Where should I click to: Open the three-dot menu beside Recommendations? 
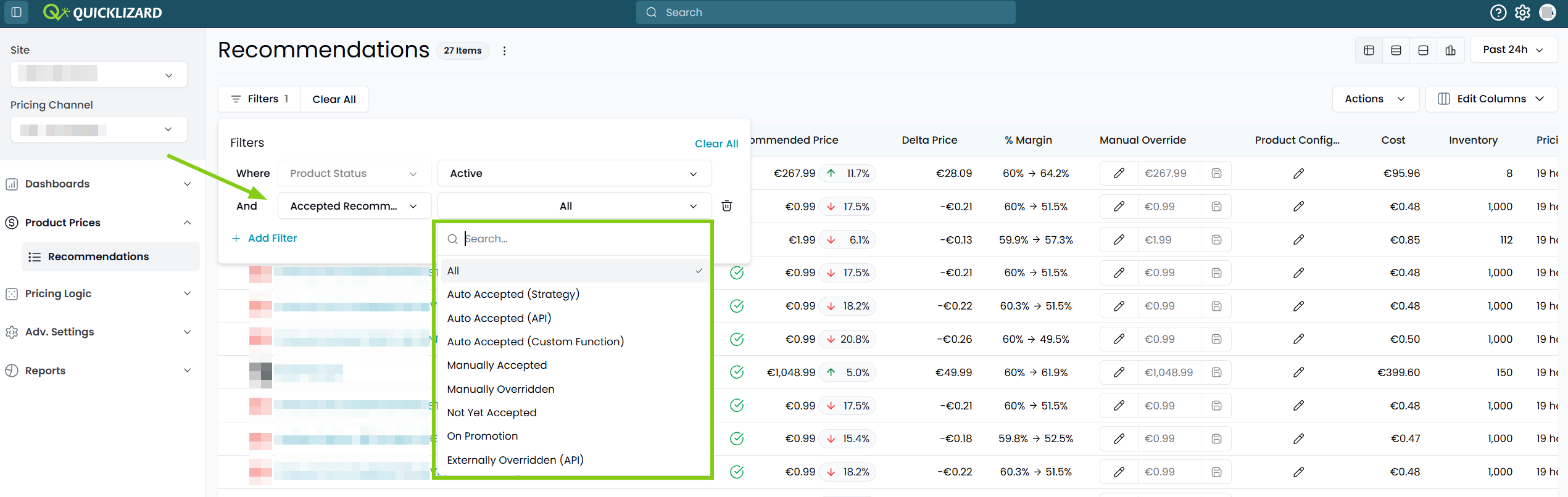(504, 51)
